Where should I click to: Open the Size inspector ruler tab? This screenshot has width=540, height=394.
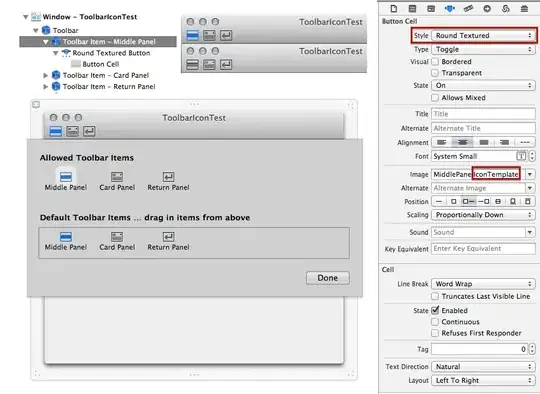[x=468, y=9]
